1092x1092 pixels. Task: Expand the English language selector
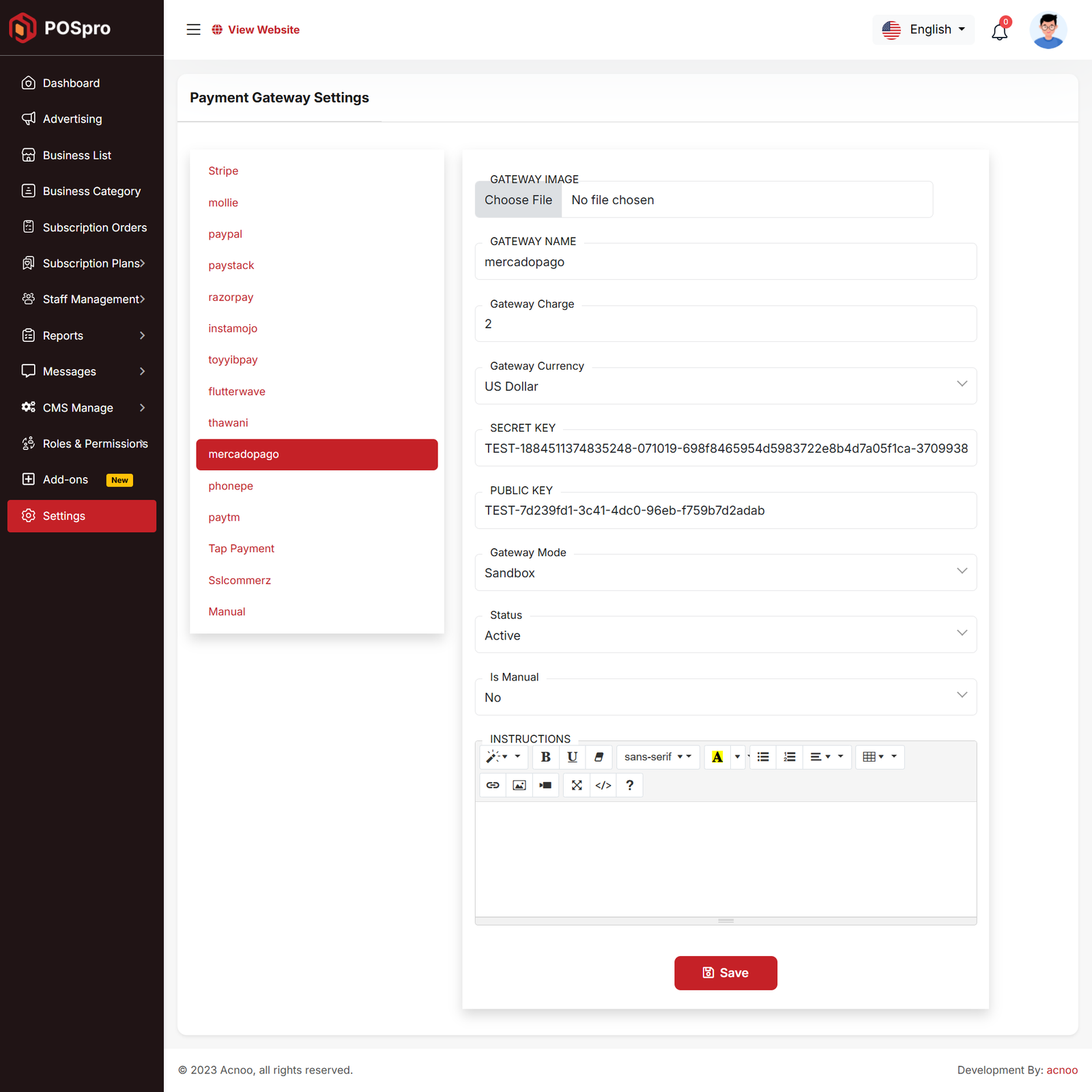click(x=923, y=29)
